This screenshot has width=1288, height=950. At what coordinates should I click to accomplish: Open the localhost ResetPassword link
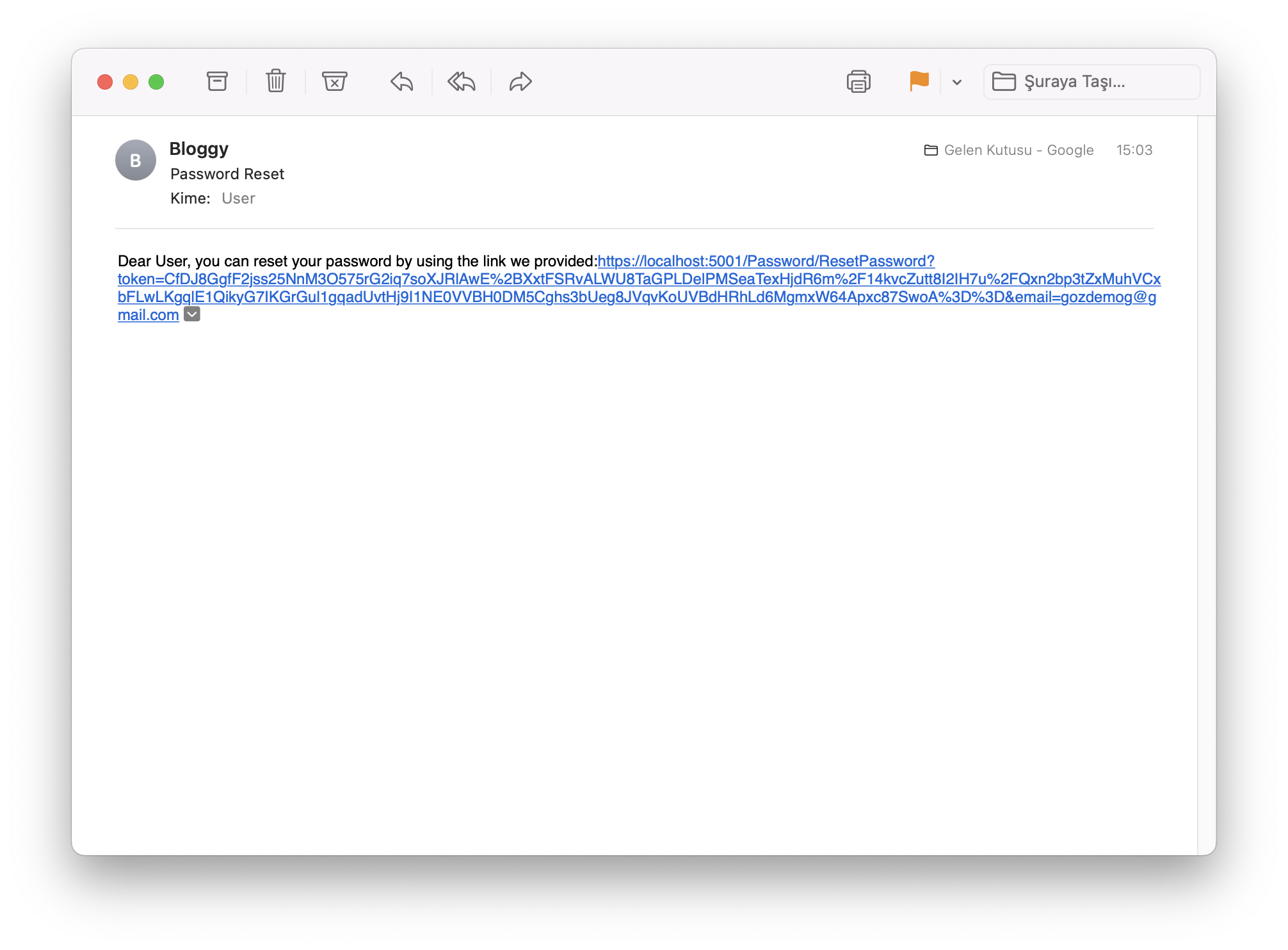pos(638,288)
